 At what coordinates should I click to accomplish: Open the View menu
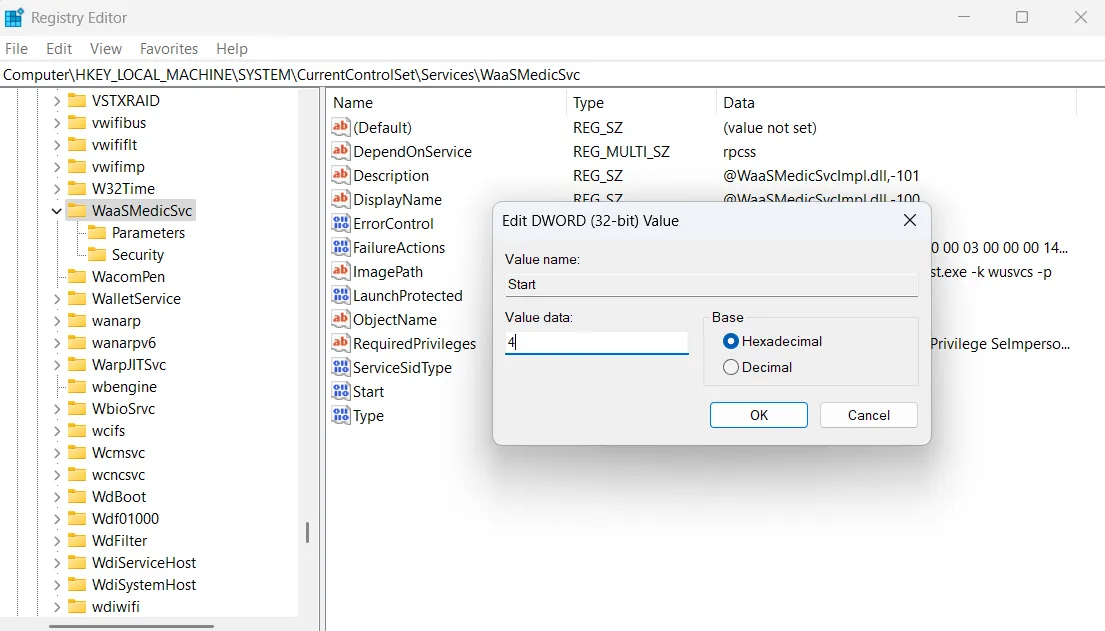[x=105, y=48]
